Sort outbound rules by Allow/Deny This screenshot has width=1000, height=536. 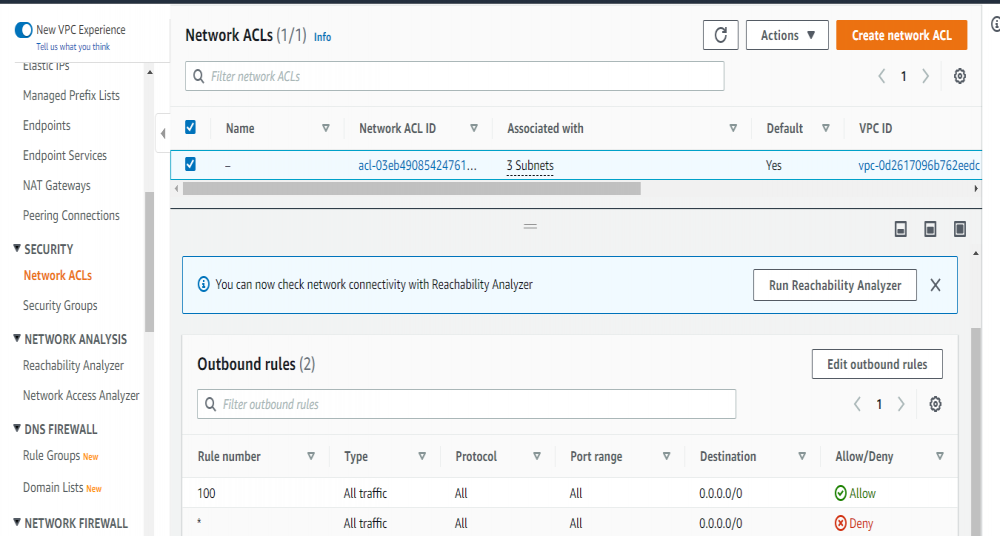[x=939, y=456]
